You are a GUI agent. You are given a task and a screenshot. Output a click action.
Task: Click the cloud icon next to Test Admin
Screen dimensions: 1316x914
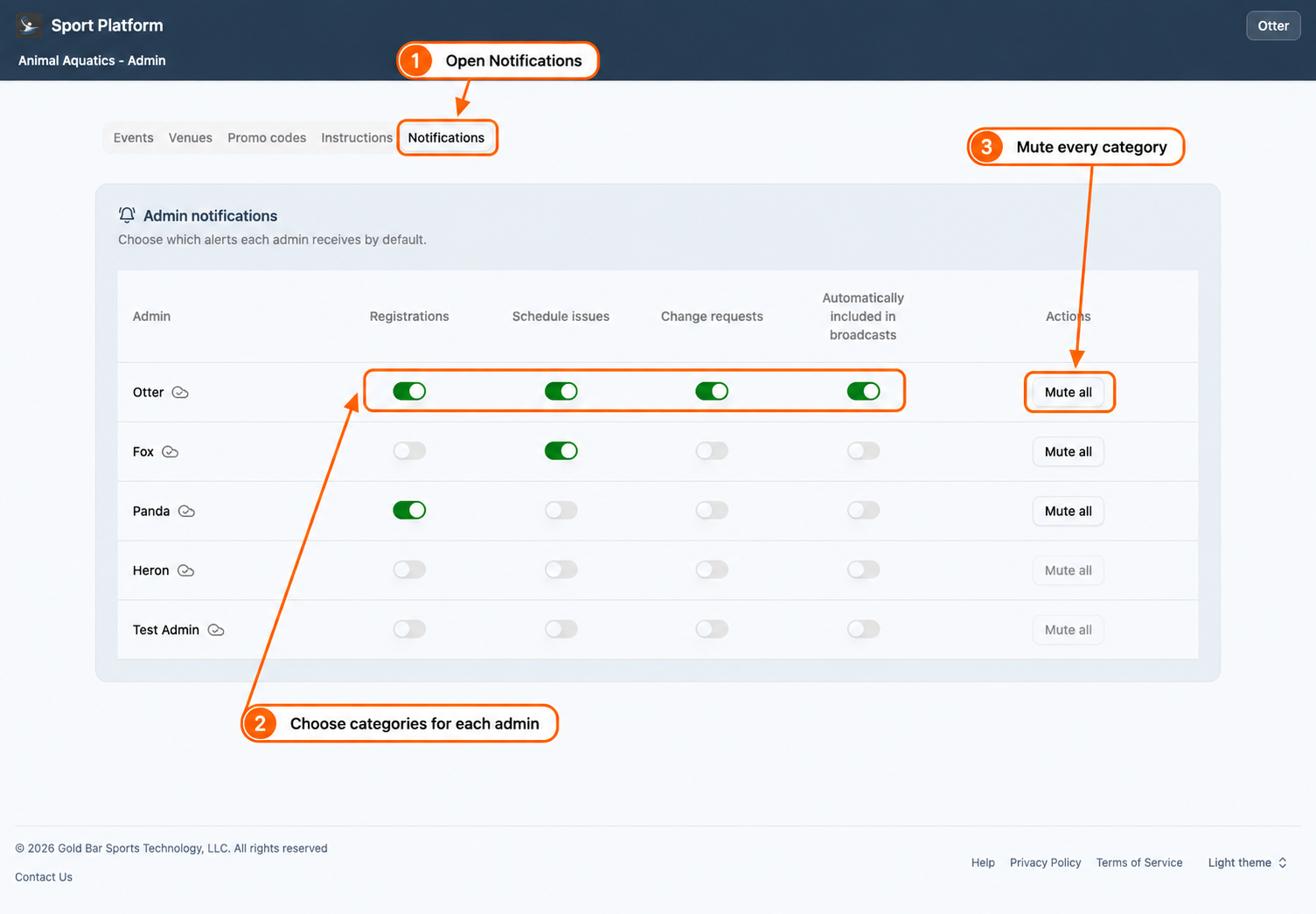click(x=216, y=630)
